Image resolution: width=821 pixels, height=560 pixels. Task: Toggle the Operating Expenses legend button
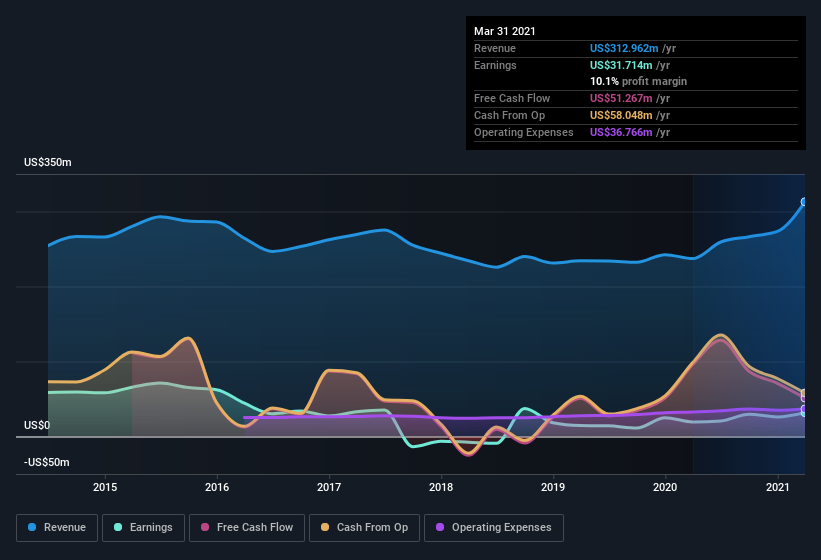(x=494, y=528)
